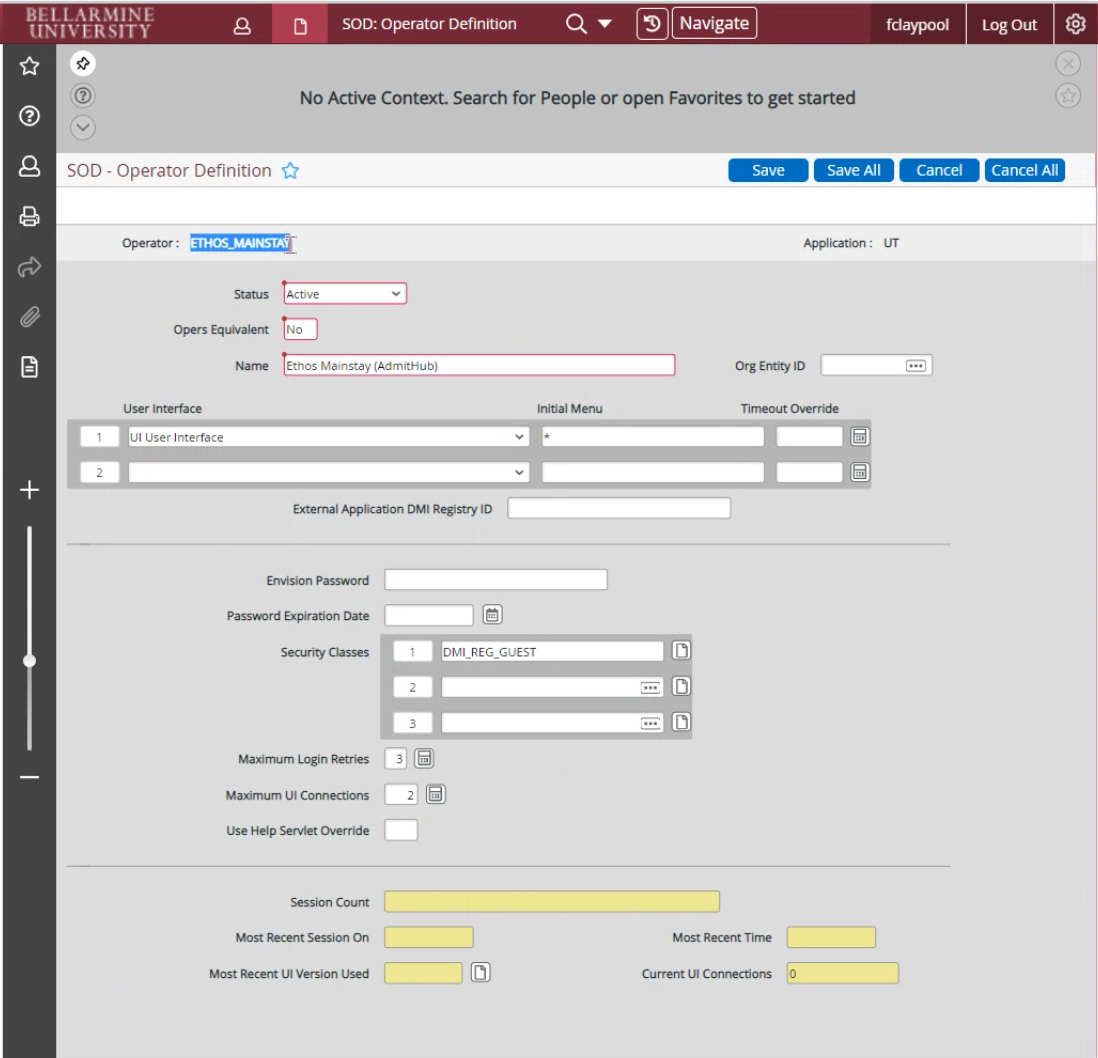Open help icon in dark sidebar

click(29, 116)
